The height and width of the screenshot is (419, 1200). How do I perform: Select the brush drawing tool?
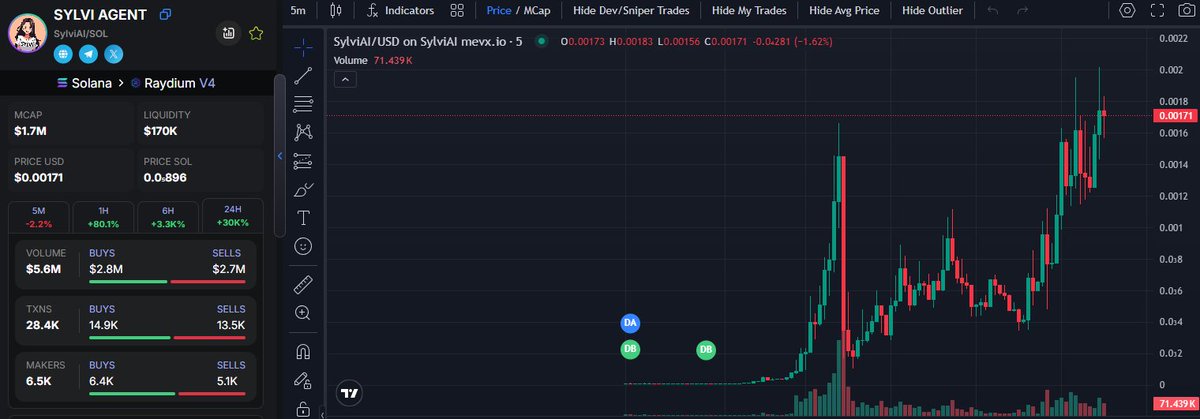tap(304, 189)
